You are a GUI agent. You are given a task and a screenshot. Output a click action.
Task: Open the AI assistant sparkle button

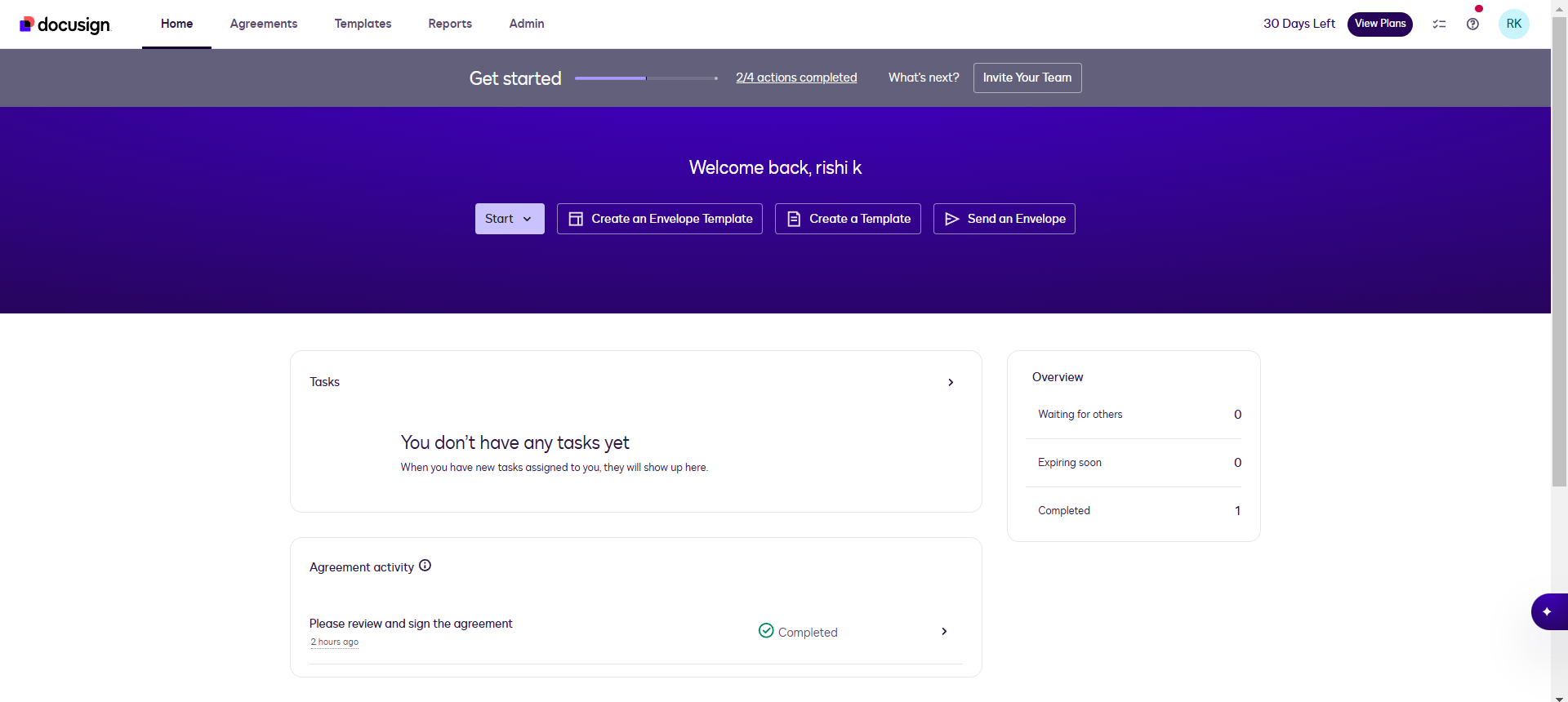[1547, 611]
